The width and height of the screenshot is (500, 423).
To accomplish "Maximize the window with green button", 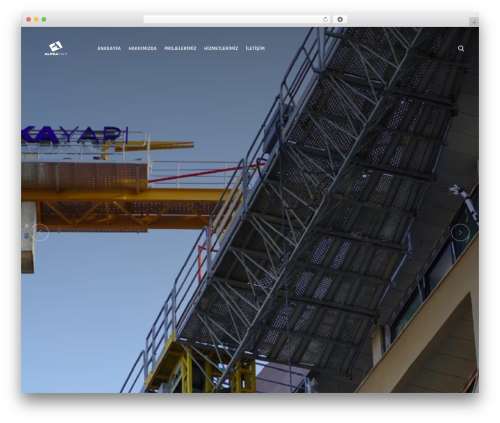I will (44, 19).
